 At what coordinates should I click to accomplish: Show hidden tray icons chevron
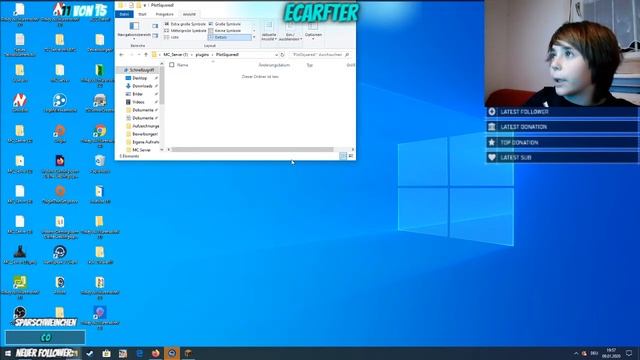pos(576,353)
